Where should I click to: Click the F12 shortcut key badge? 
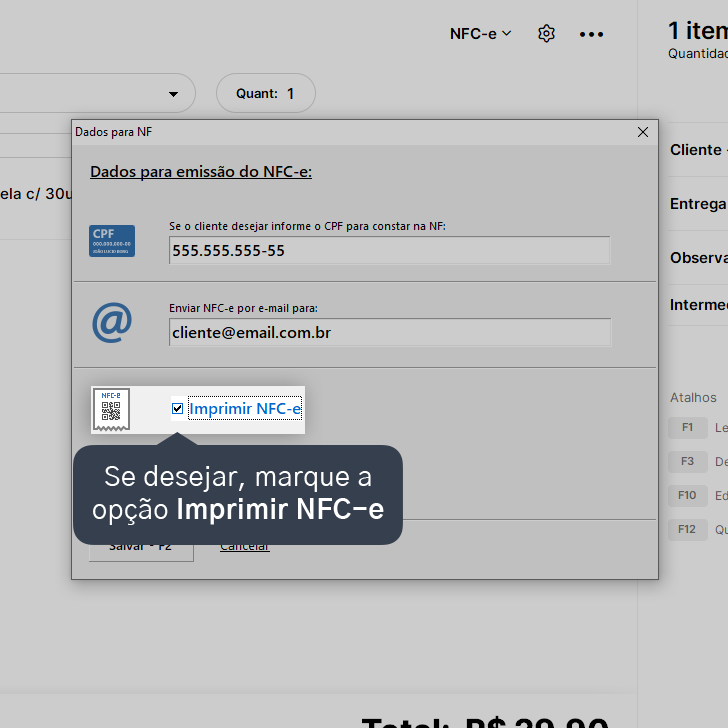(688, 529)
